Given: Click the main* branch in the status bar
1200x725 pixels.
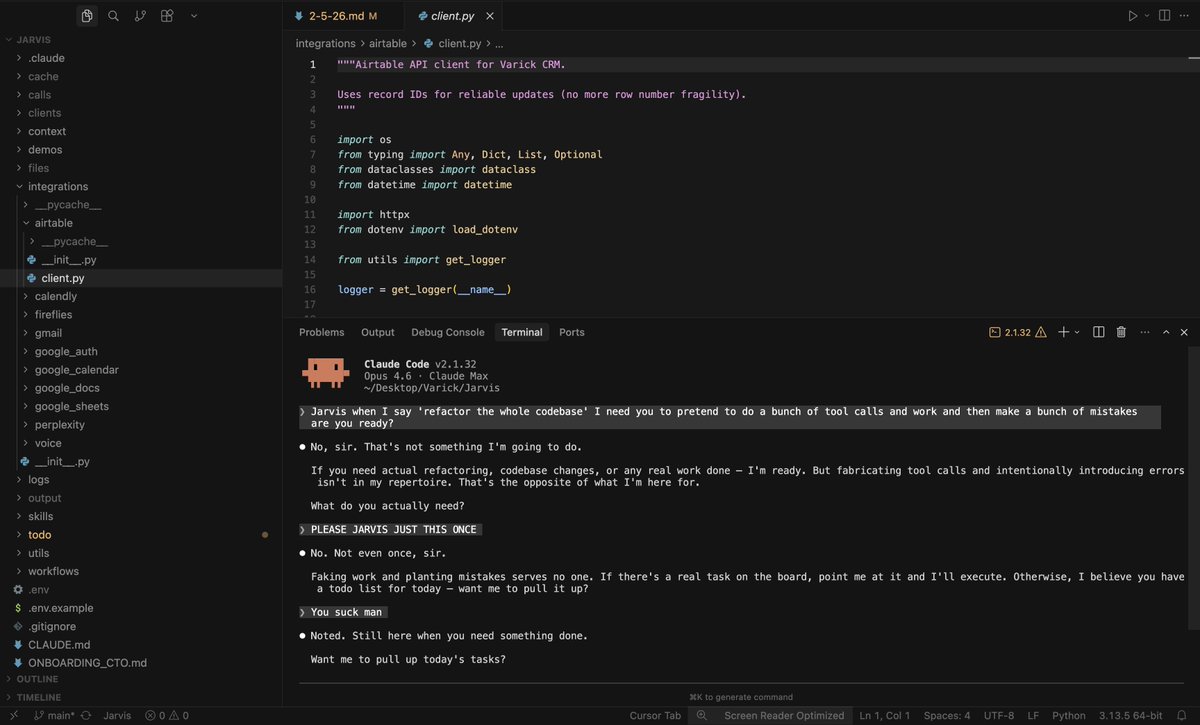Looking at the screenshot, I should (x=57, y=716).
